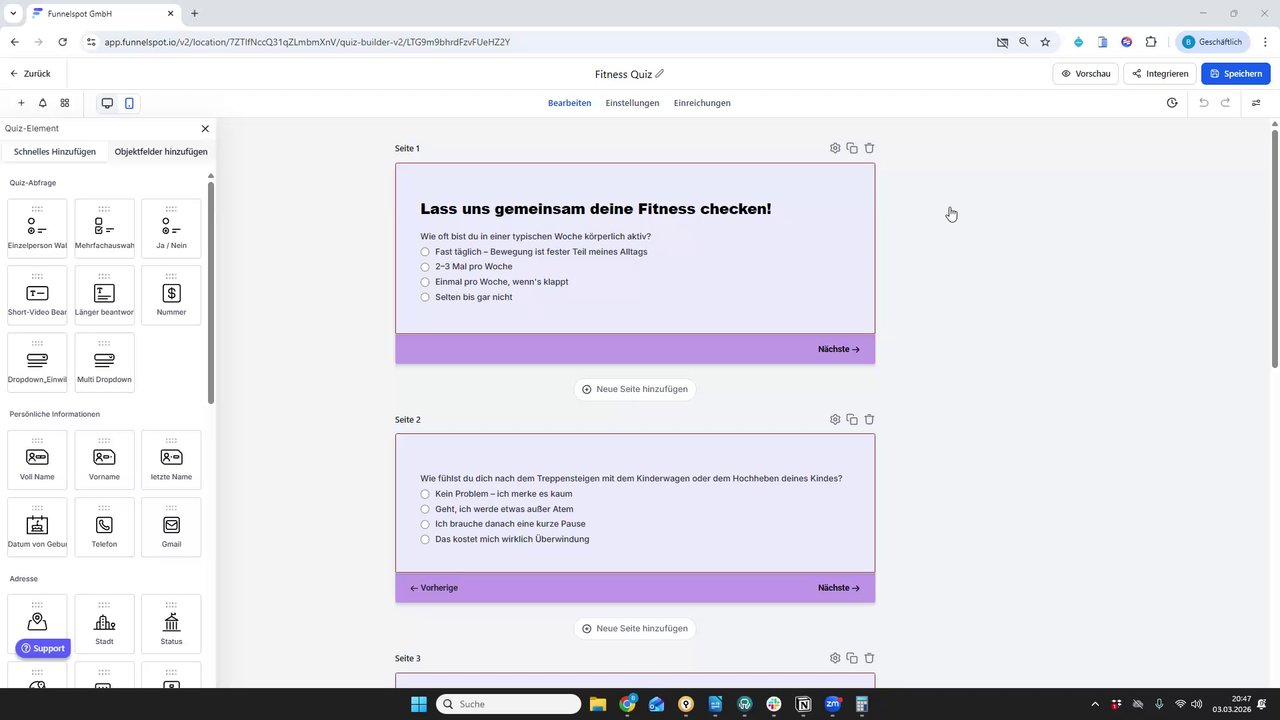Switch to the Einstellungen tab
1280x720 pixels.
(x=632, y=103)
